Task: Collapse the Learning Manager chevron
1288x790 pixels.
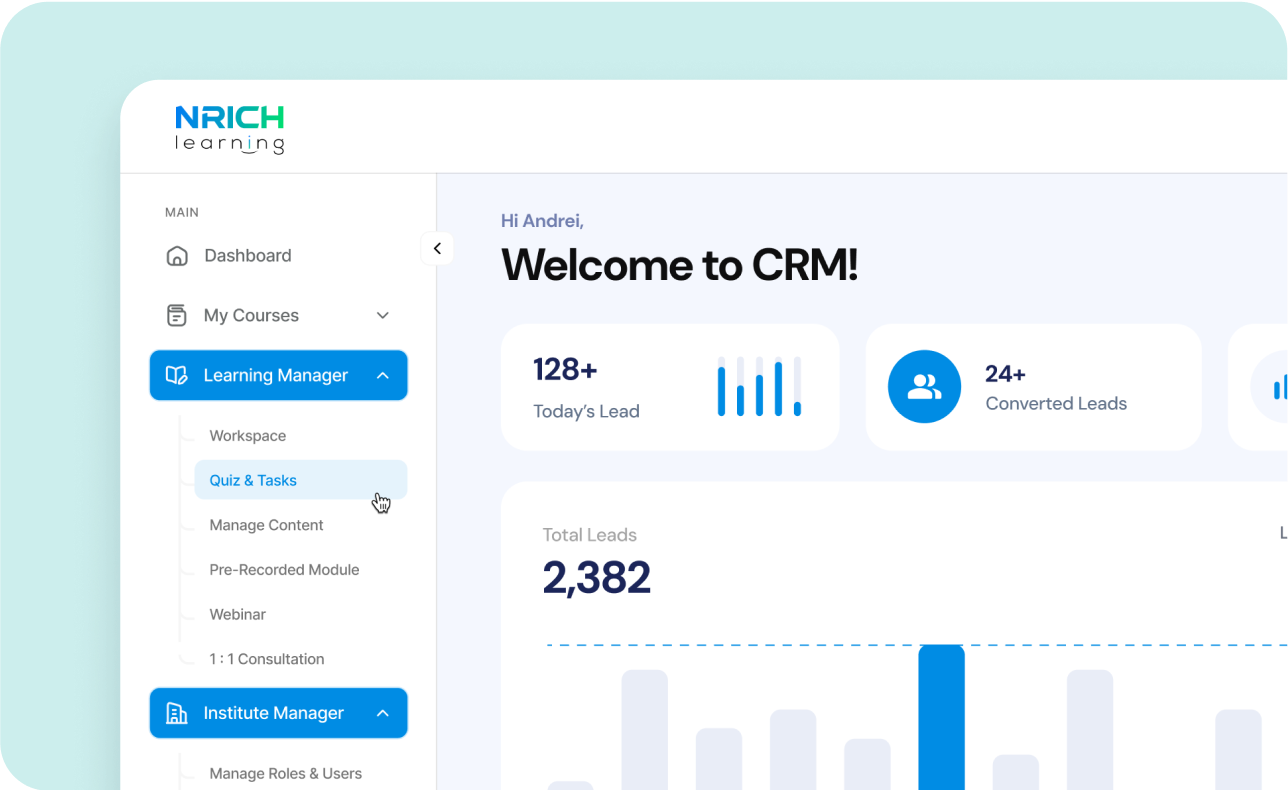Action: click(x=382, y=376)
